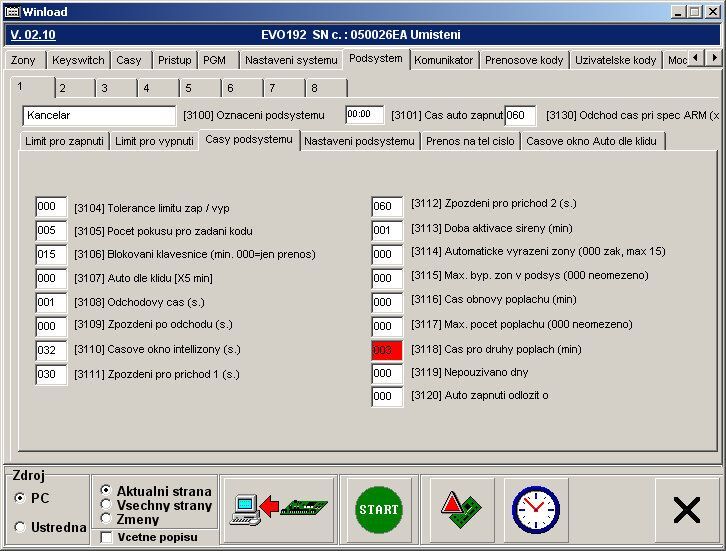Viewport: 726px width, 551px height.
Task: Click the large black X close button
Action: (687, 510)
